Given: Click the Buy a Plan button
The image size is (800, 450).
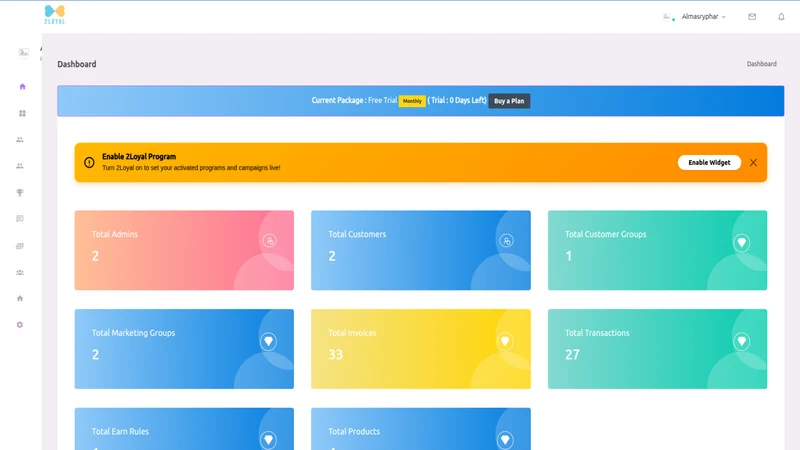Looking at the screenshot, I should 509,101.
